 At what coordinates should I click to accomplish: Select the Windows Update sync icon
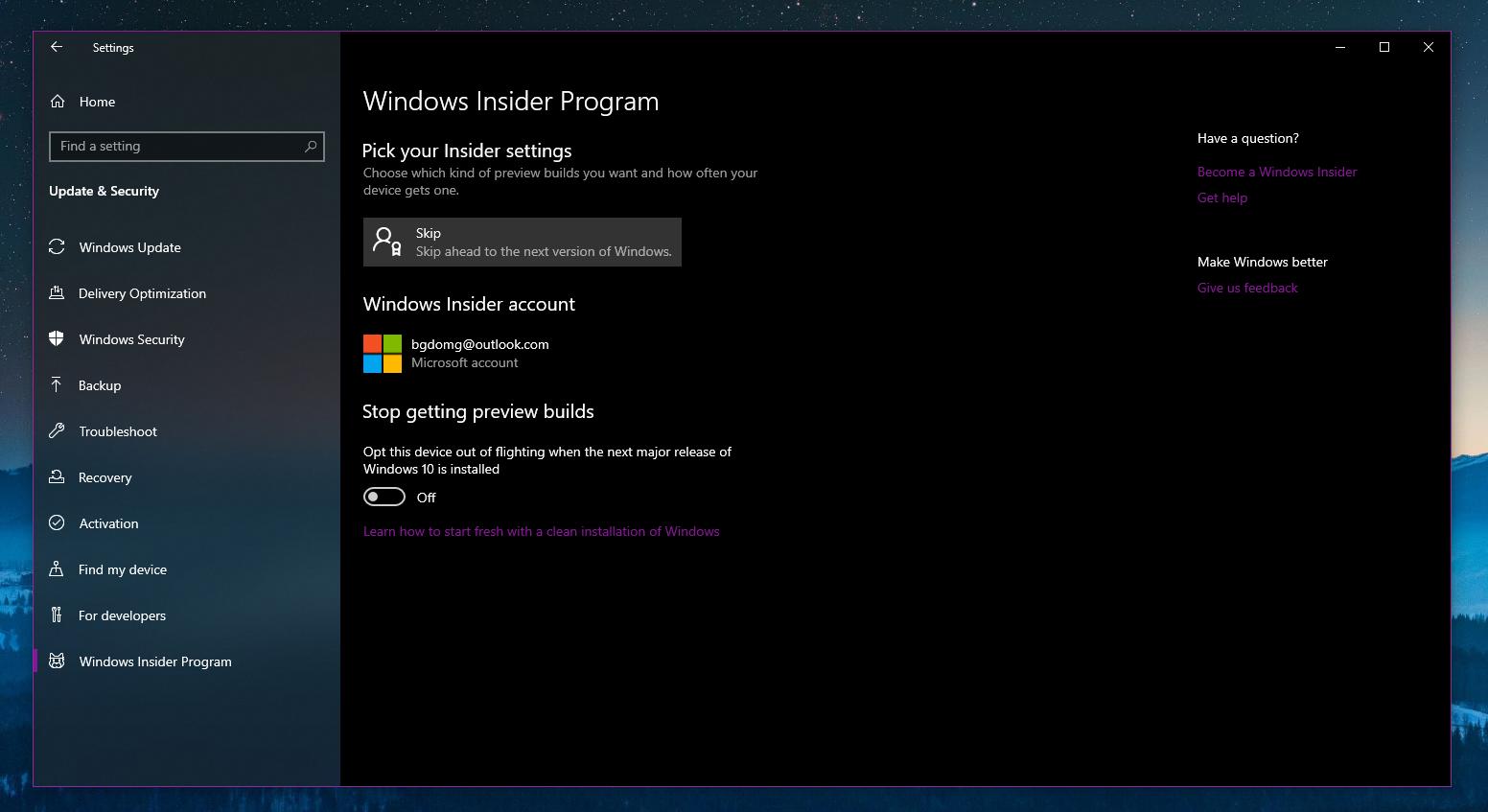pyautogui.click(x=58, y=247)
